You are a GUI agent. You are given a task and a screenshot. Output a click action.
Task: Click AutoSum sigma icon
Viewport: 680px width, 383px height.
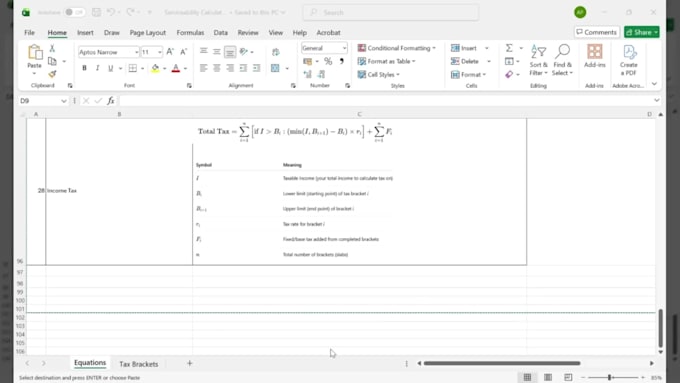[x=510, y=48]
